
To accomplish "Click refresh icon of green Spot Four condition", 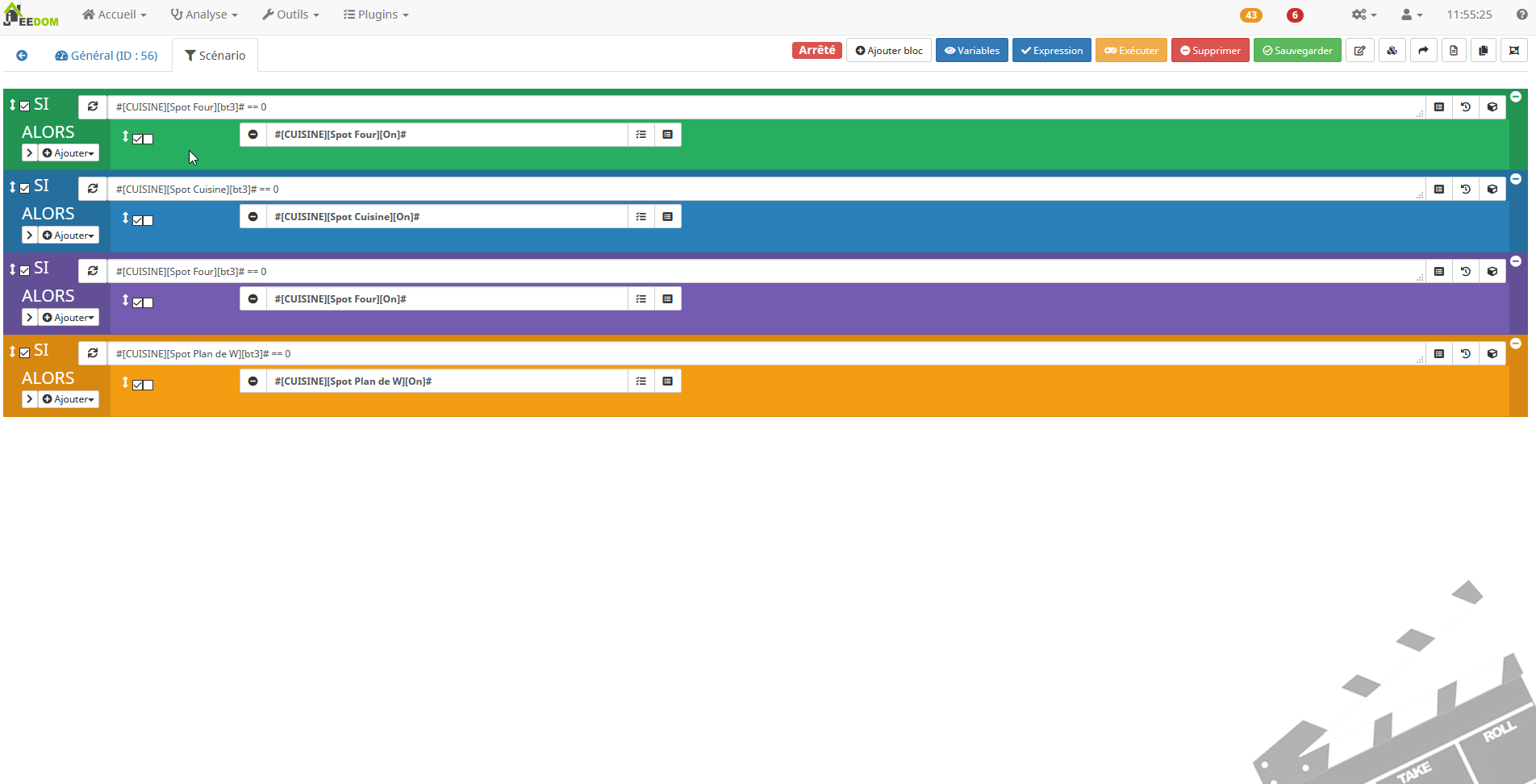I will pos(93,106).
